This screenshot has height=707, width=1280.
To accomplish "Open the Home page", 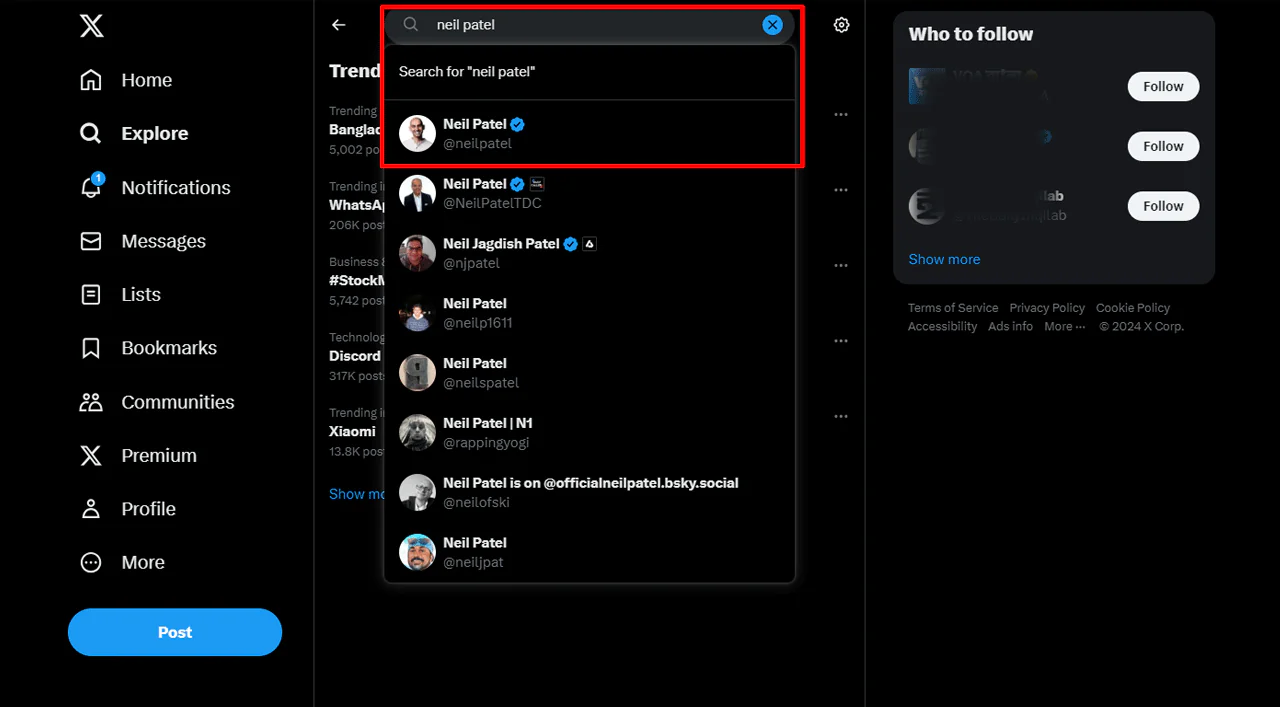I will (x=126, y=80).
